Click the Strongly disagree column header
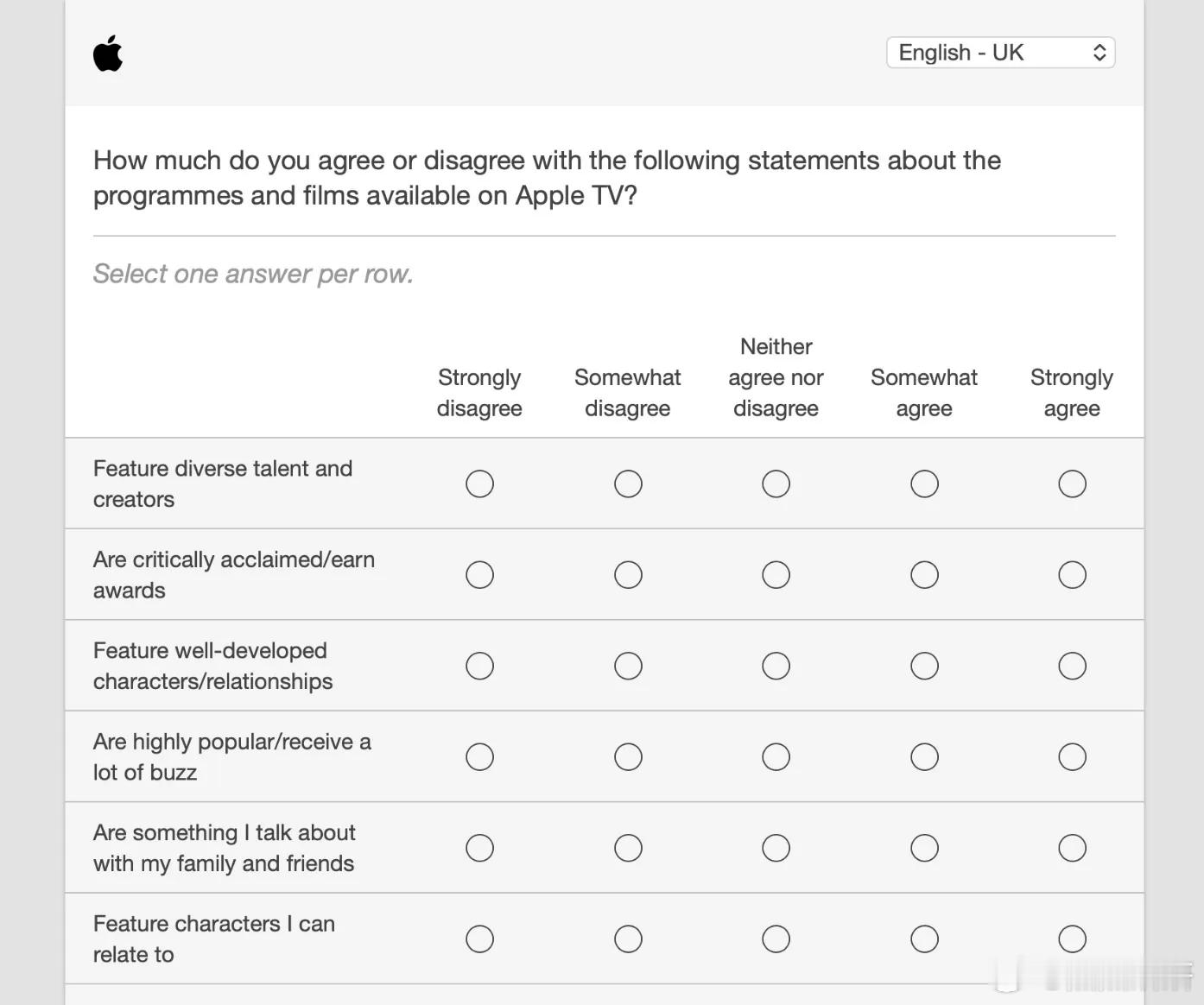This screenshot has width=1204, height=1005. click(x=479, y=393)
